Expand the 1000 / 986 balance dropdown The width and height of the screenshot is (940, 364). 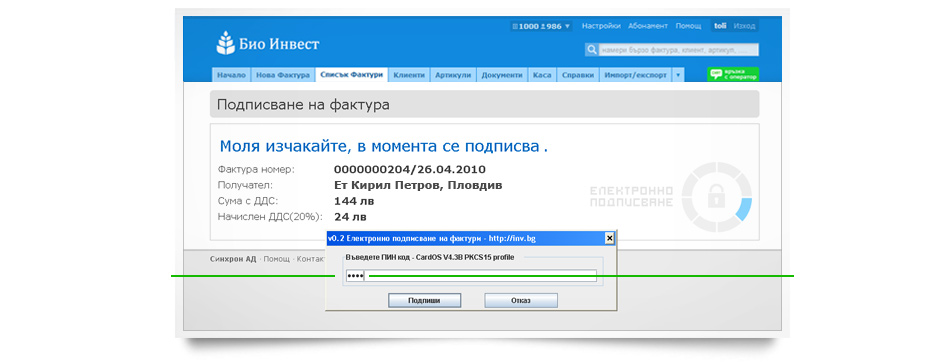click(x=541, y=26)
